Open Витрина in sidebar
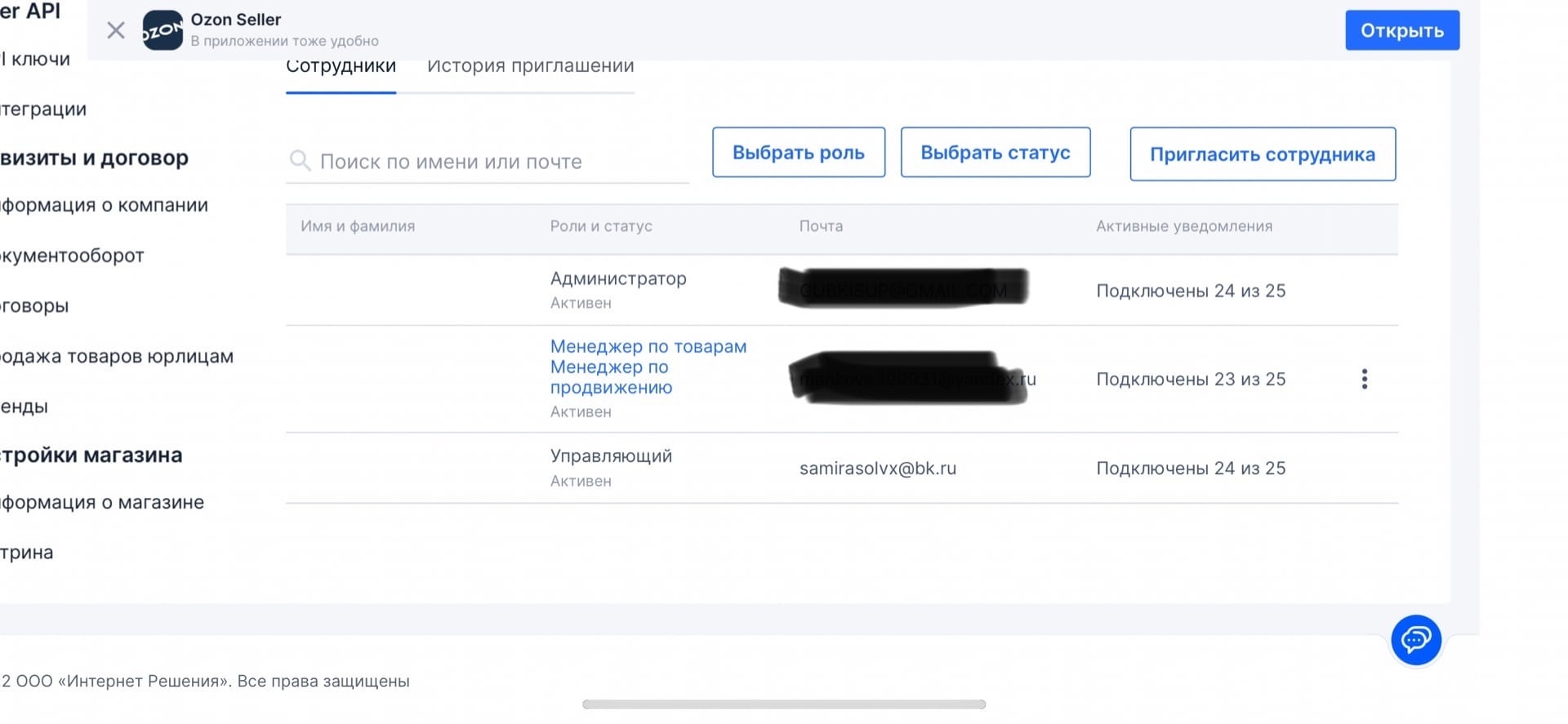 [27, 553]
